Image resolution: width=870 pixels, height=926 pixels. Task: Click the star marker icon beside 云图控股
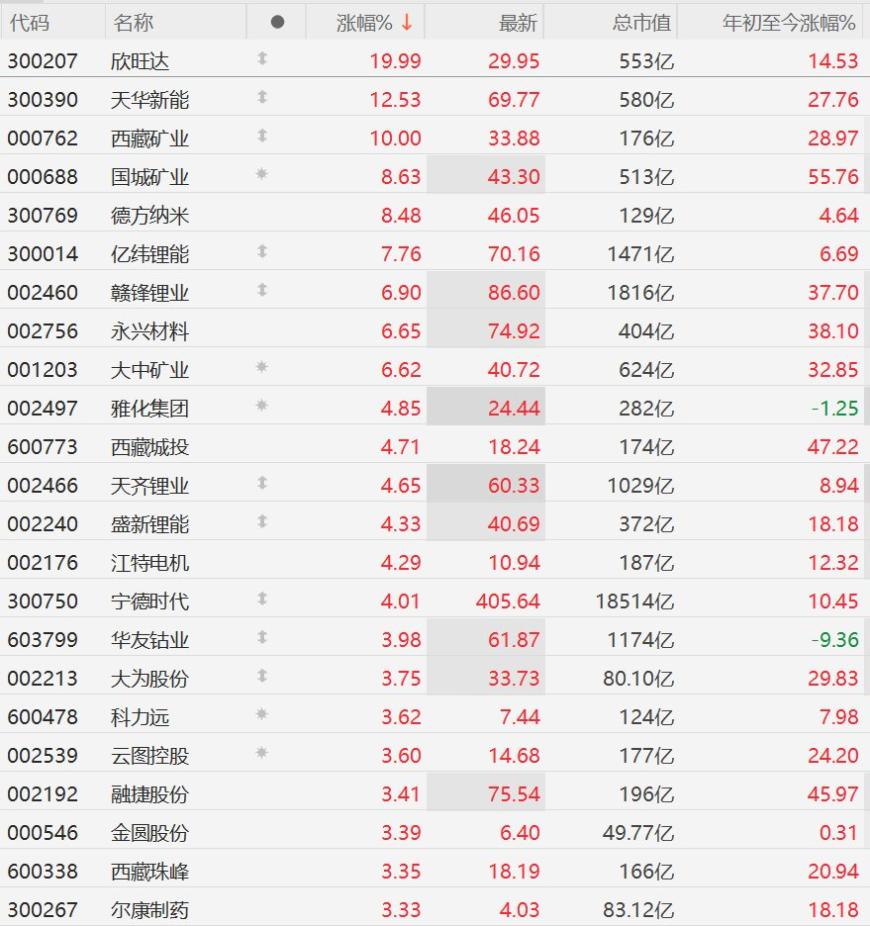262,754
